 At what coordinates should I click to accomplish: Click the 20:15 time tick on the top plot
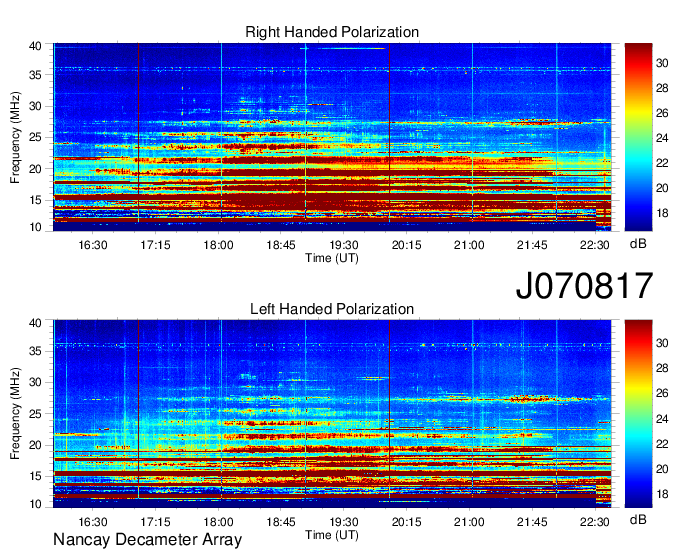coord(406,245)
